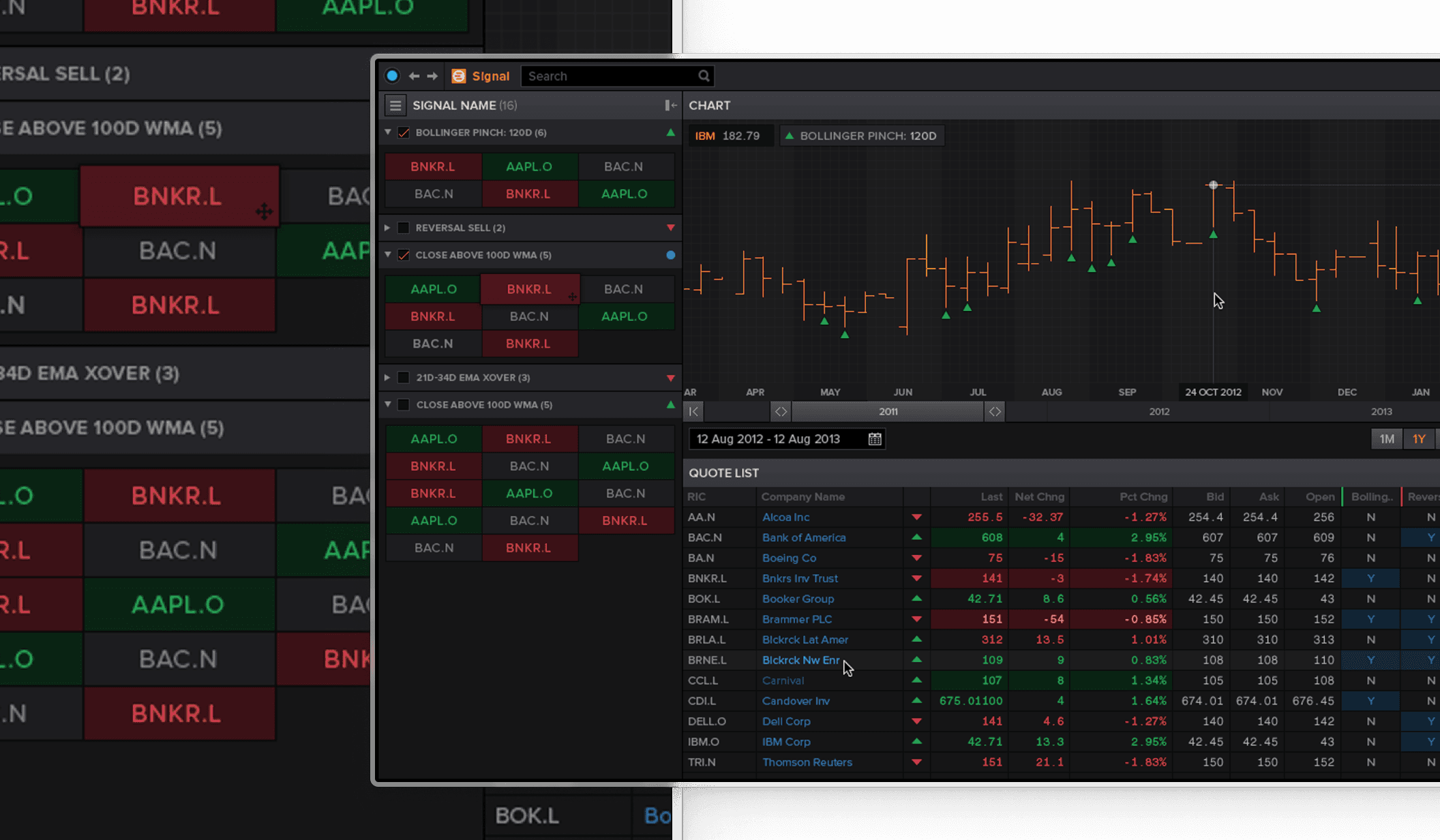Open the date range calendar icon
1440x840 pixels.
coord(875,439)
